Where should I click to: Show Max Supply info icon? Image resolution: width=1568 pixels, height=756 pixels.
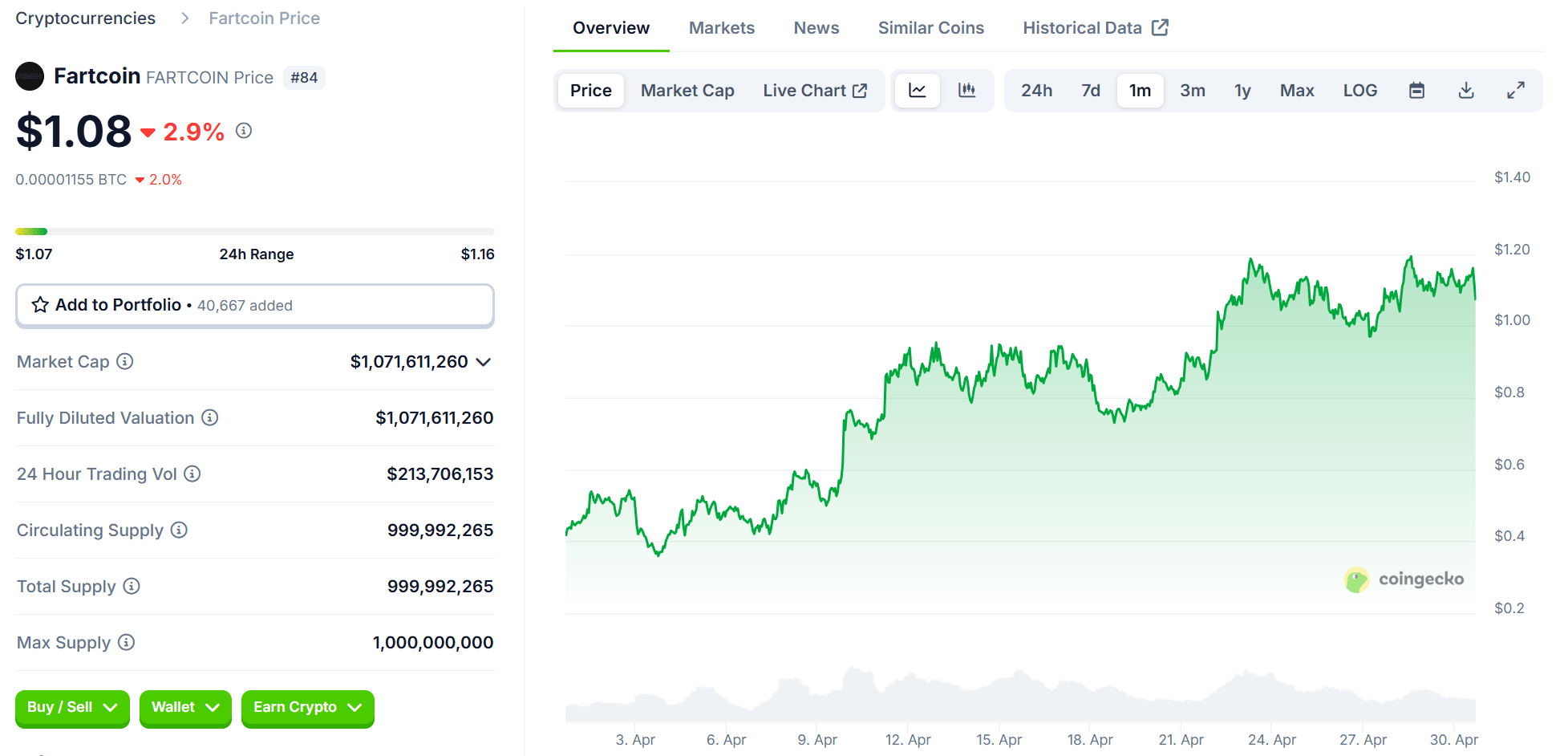point(127,642)
